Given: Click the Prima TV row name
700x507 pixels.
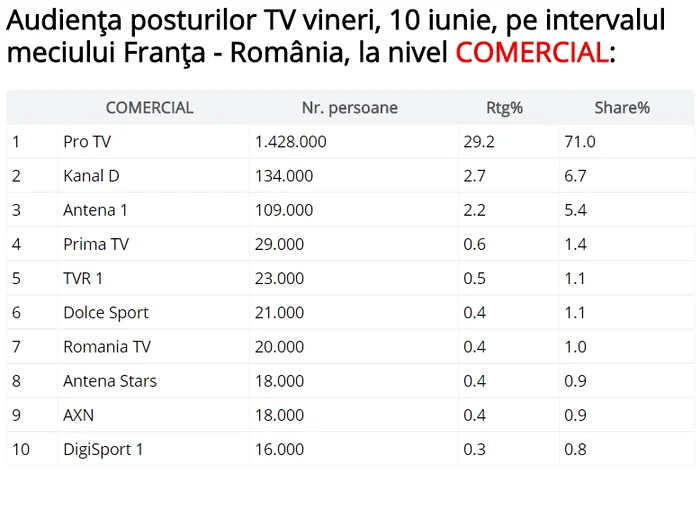Looking at the screenshot, I should [96, 244].
